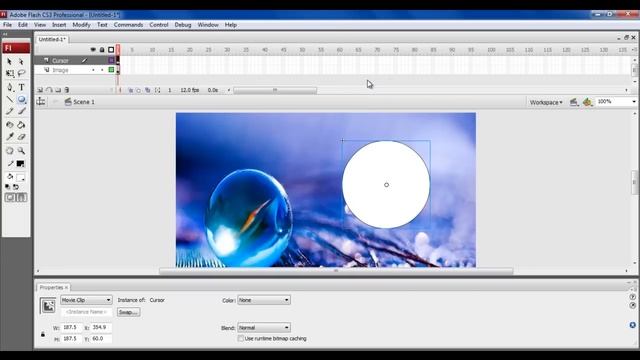640x360 pixels.
Task: Toggle Edit Multiple Frames
Action: [x=148, y=90]
